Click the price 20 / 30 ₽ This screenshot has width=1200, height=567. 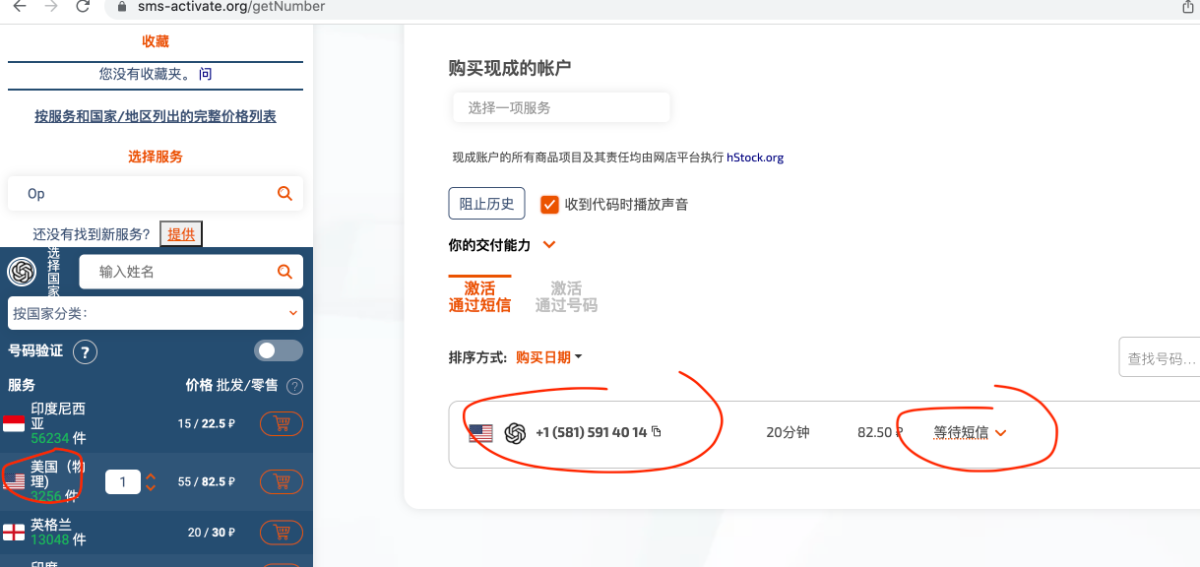tap(212, 533)
